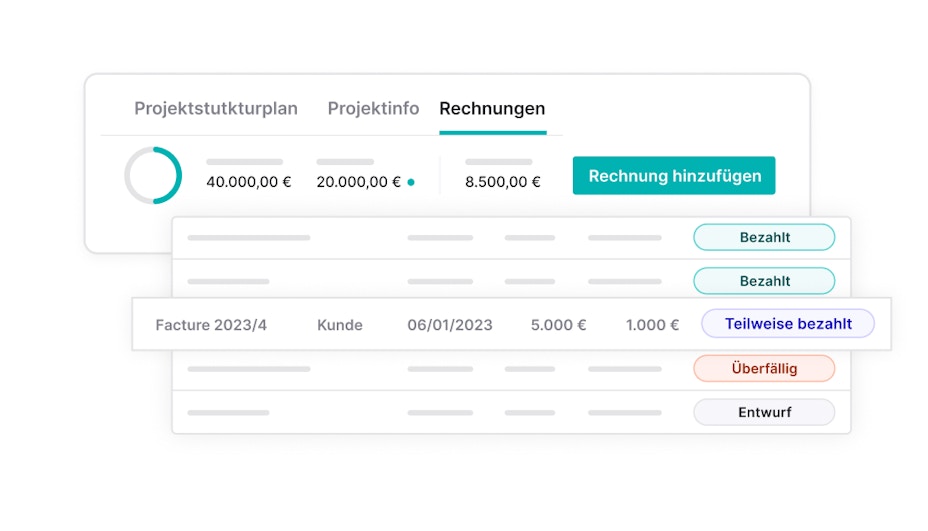Screen dimensions: 928x531
Task: Open invoice Facture 2023/4
Action: coord(211,325)
